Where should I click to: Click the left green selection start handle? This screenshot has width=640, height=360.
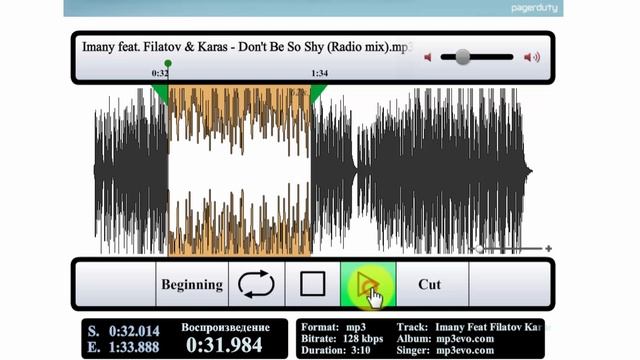pos(161,94)
